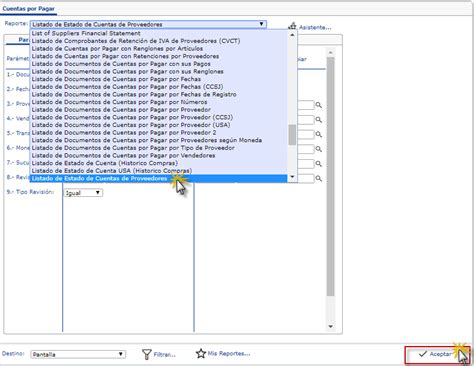The height and width of the screenshot is (366, 474).
Task: Click search icon for parameter 3 Proveedor
Action: pyautogui.click(x=319, y=105)
